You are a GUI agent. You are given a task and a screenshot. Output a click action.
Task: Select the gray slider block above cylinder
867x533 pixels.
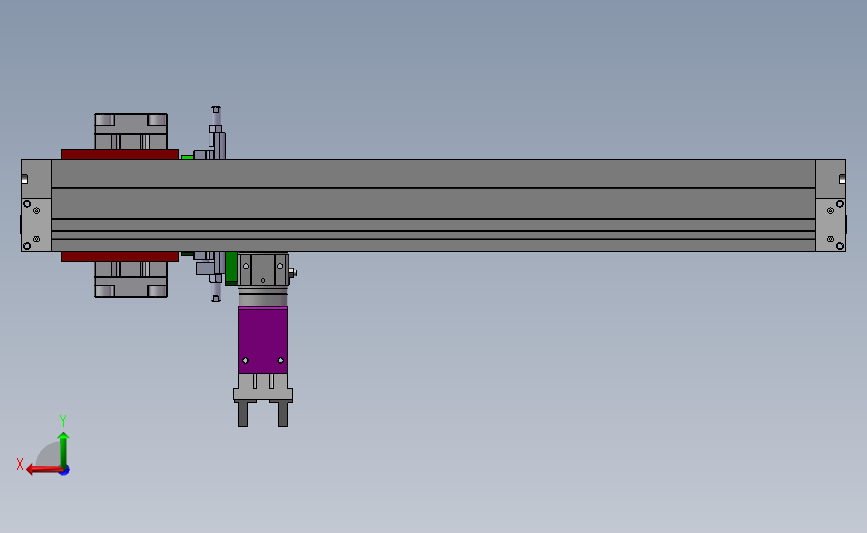[x=264, y=269]
